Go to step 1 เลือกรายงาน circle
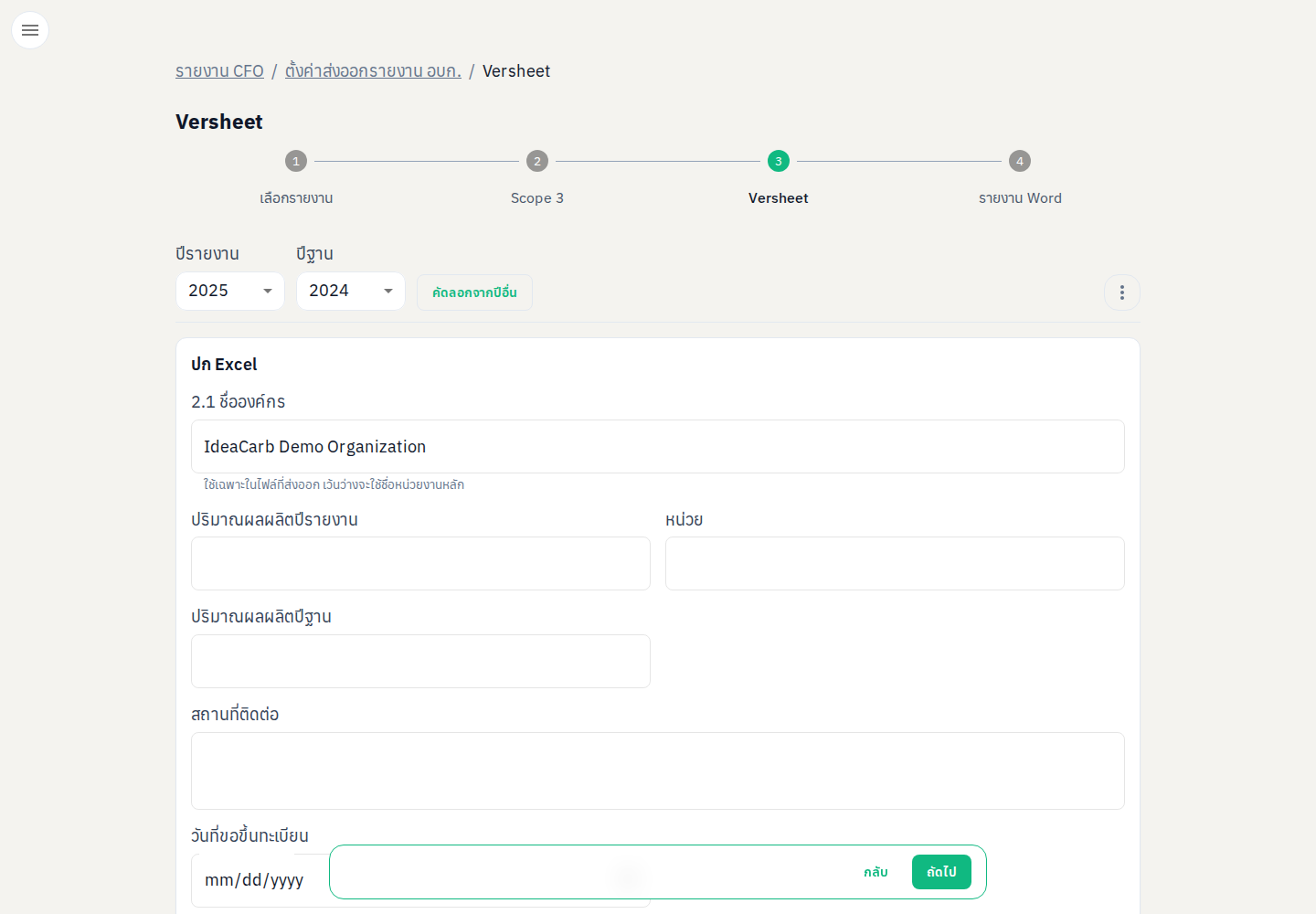Image resolution: width=1316 pixels, height=914 pixels. [296, 161]
